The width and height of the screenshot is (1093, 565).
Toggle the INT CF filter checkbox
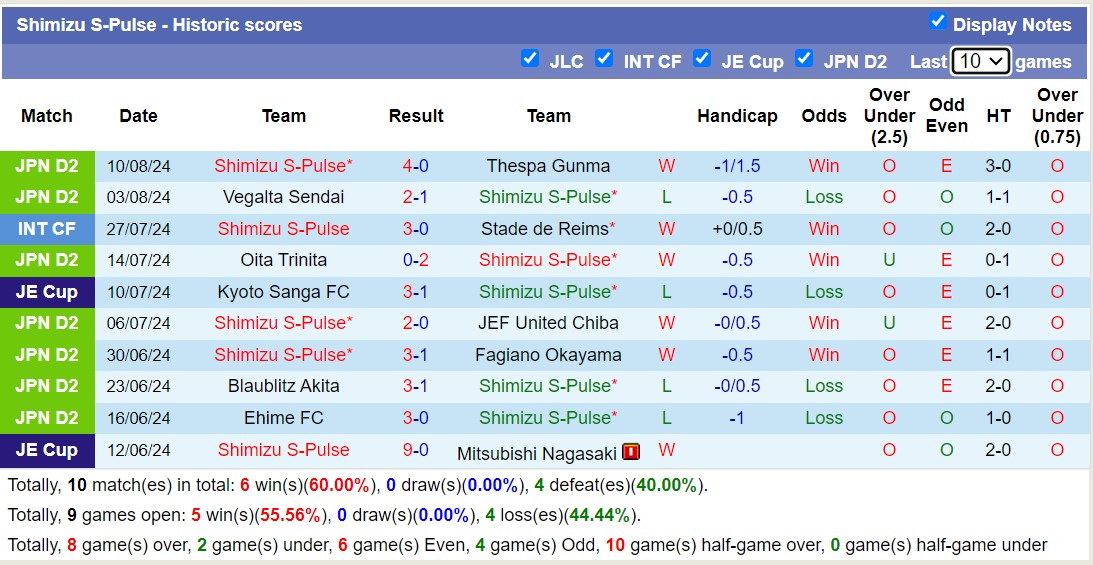[604, 58]
